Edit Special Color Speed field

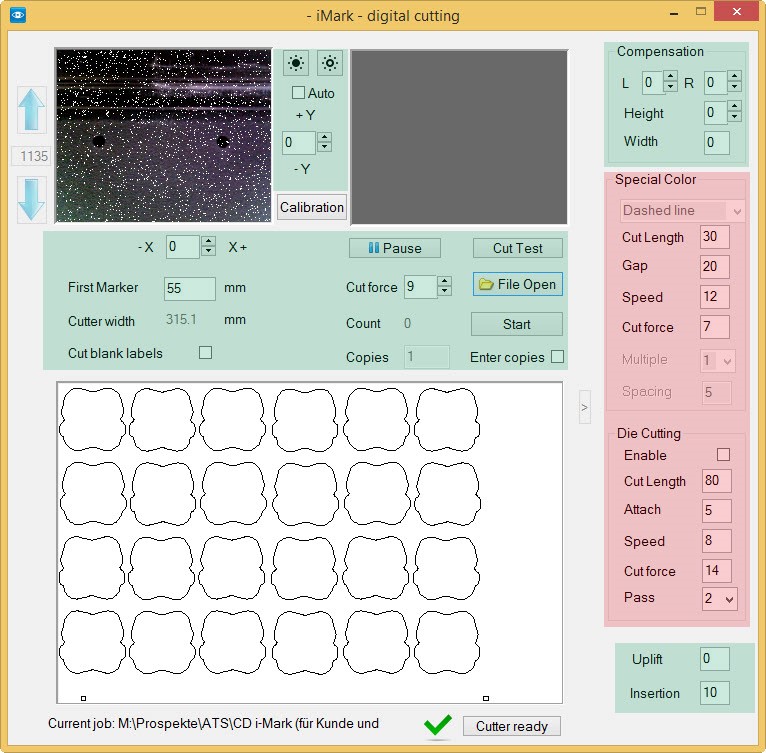point(715,297)
